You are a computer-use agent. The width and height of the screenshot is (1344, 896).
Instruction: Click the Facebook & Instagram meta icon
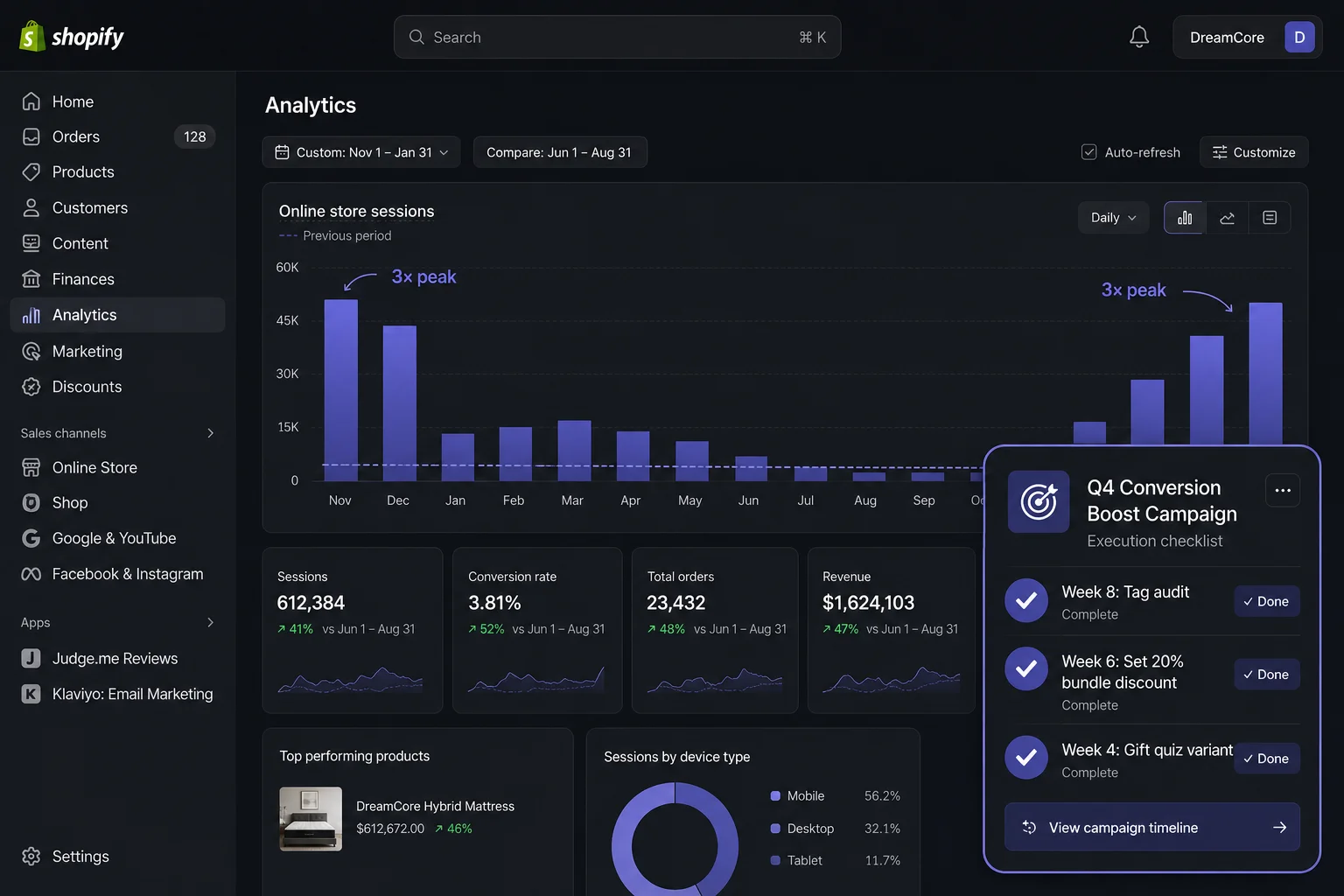[x=31, y=574]
